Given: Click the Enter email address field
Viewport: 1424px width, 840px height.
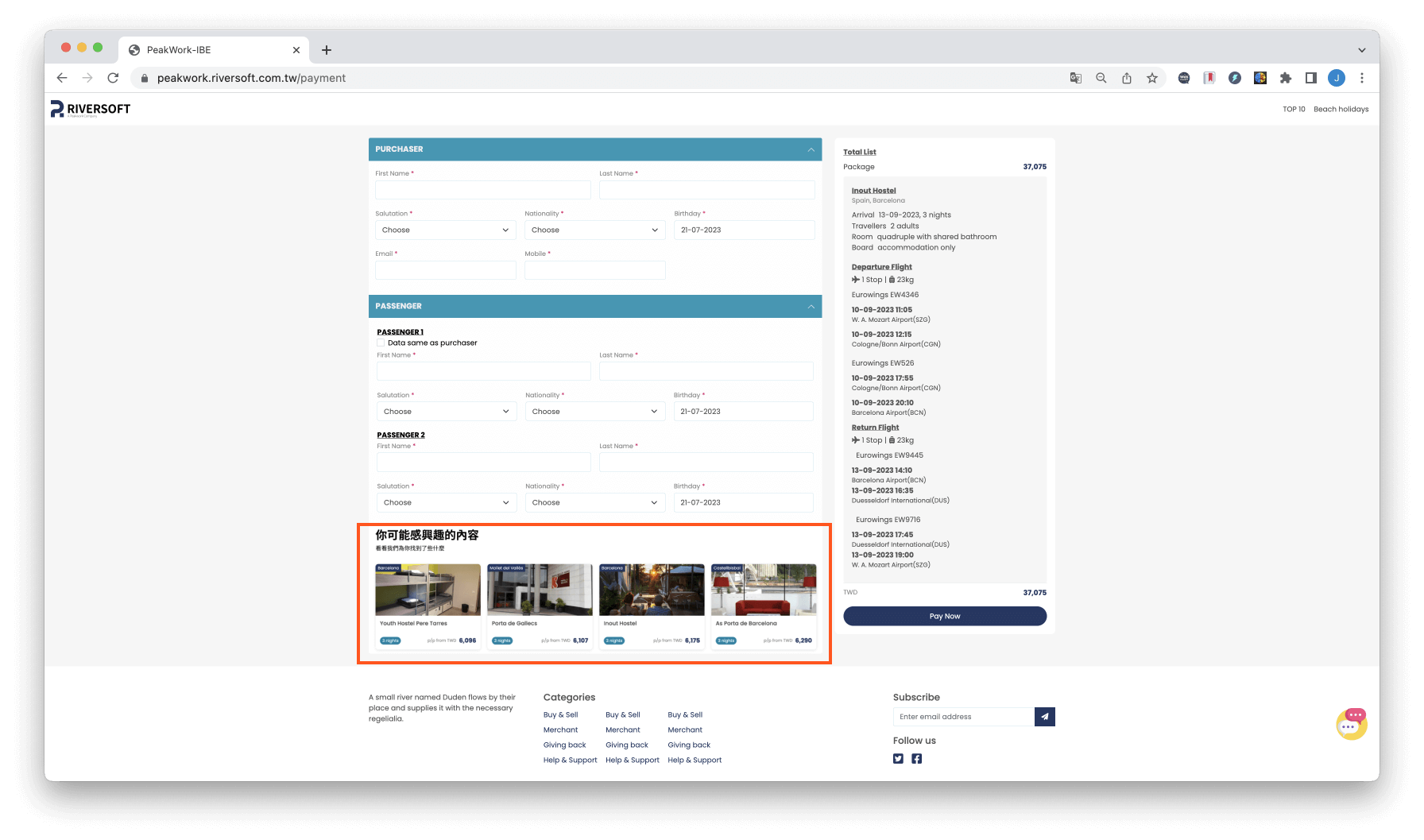Looking at the screenshot, I should click(x=964, y=717).
